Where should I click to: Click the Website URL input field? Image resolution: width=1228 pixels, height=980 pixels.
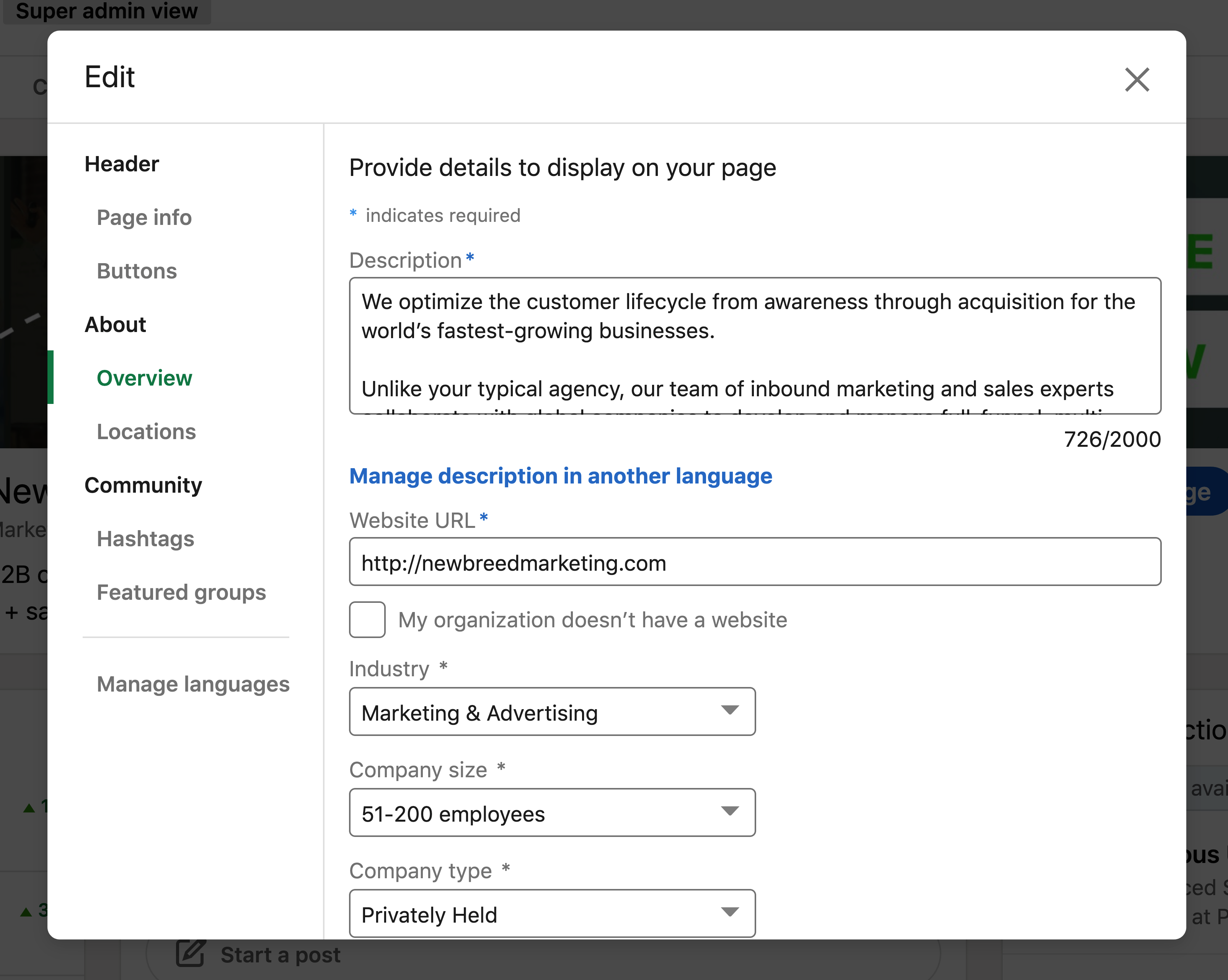pyautogui.click(x=755, y=562)
